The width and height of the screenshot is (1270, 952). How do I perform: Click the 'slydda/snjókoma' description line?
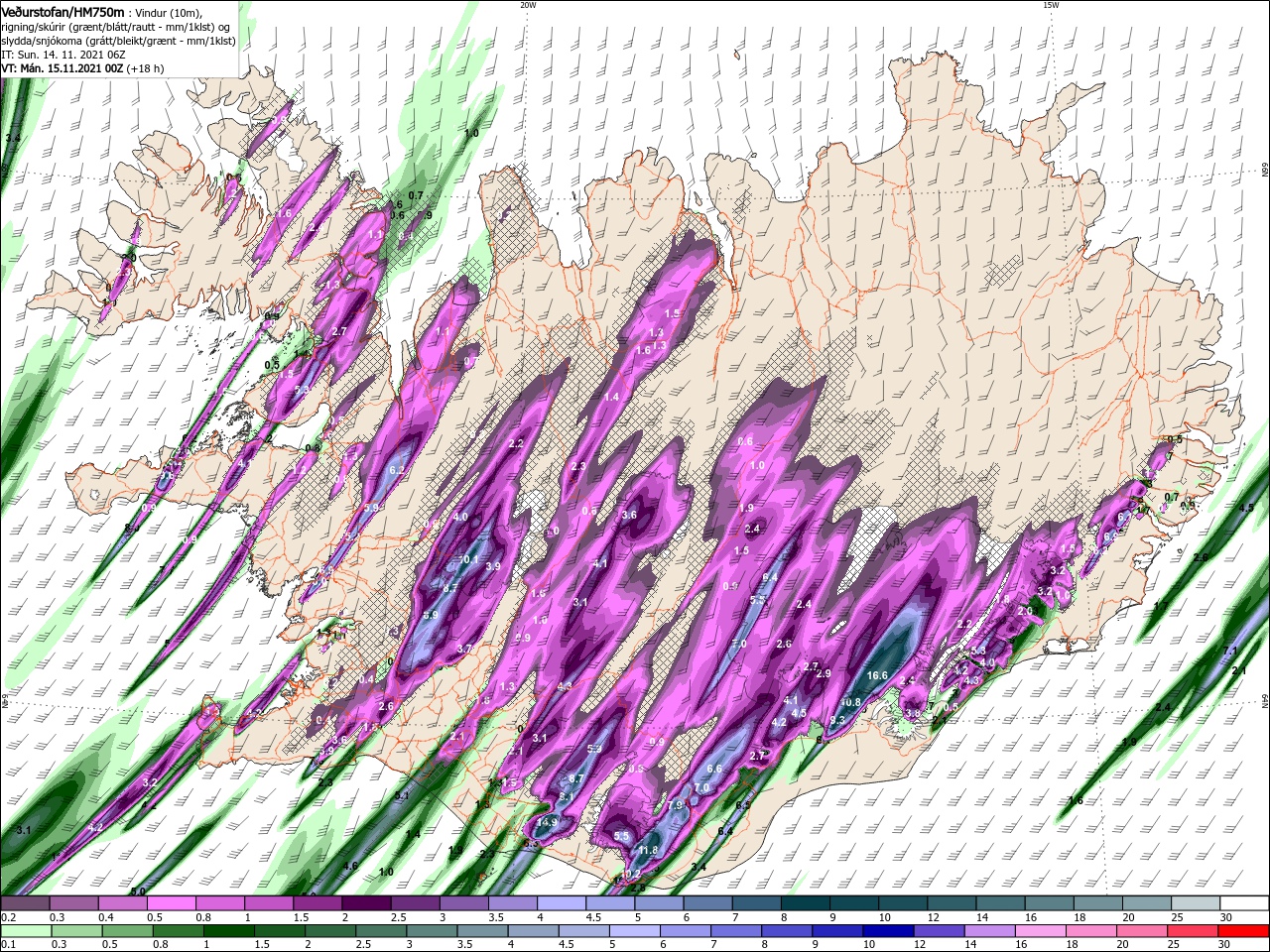(x=118, y=41)
